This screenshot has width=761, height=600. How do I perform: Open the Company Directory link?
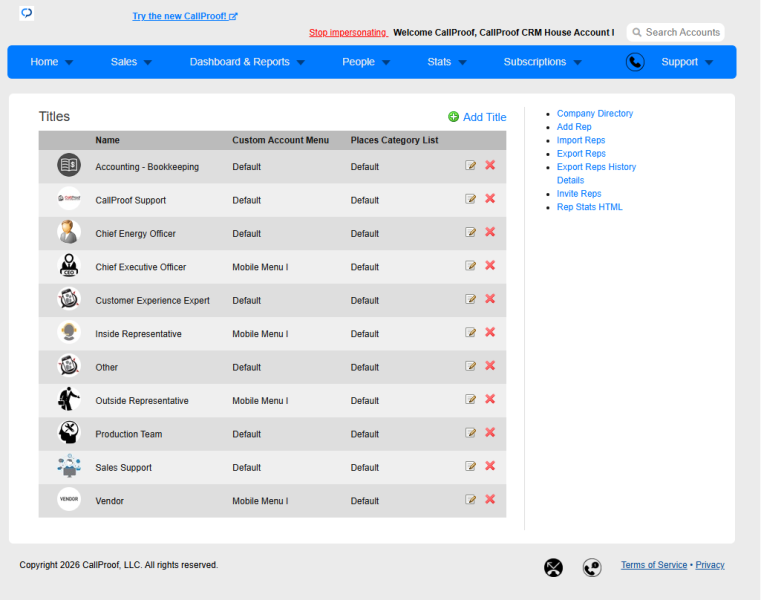pos(595,113)
